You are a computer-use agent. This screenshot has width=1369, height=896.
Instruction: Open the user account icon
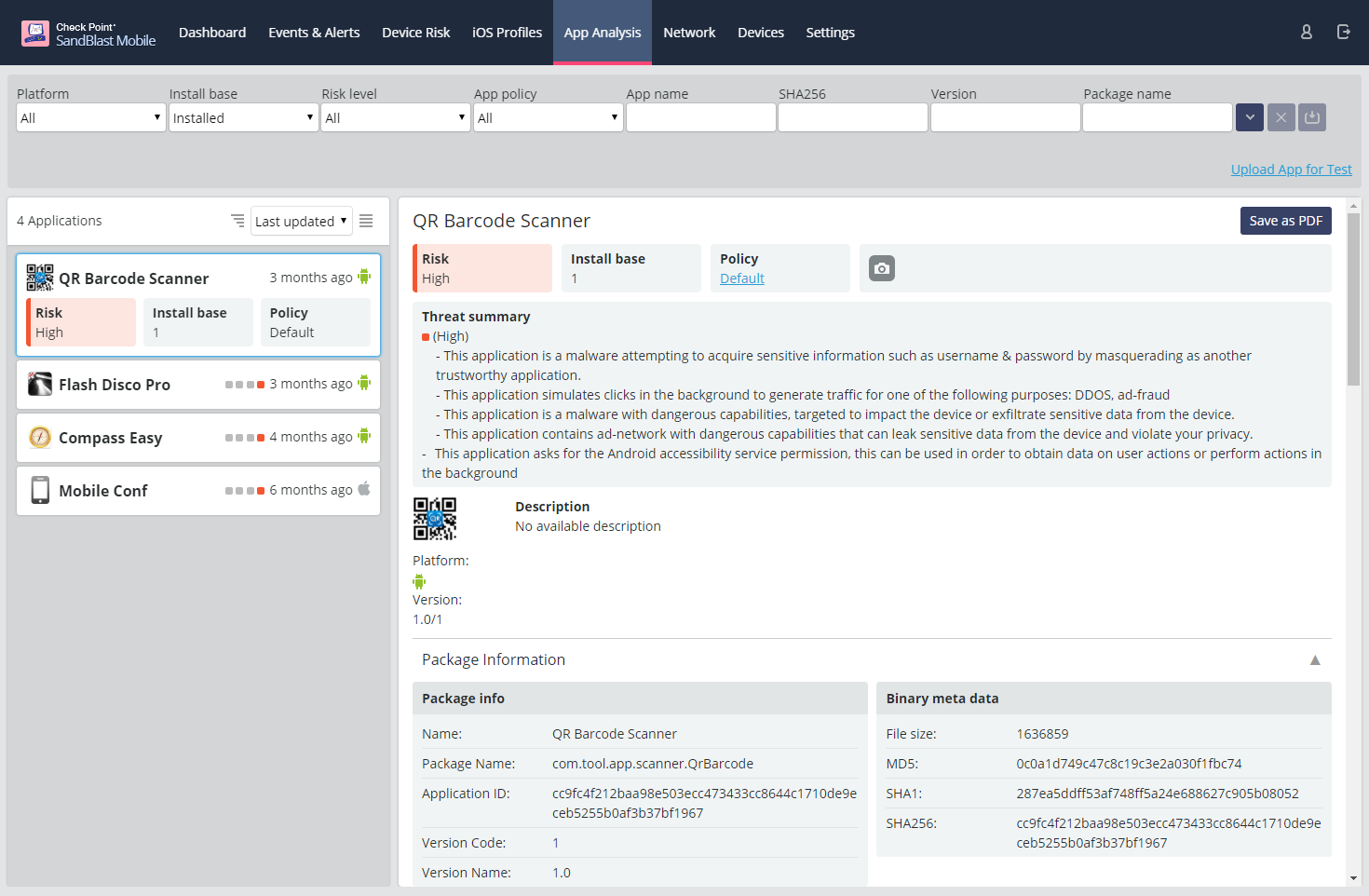(1307, 32)
